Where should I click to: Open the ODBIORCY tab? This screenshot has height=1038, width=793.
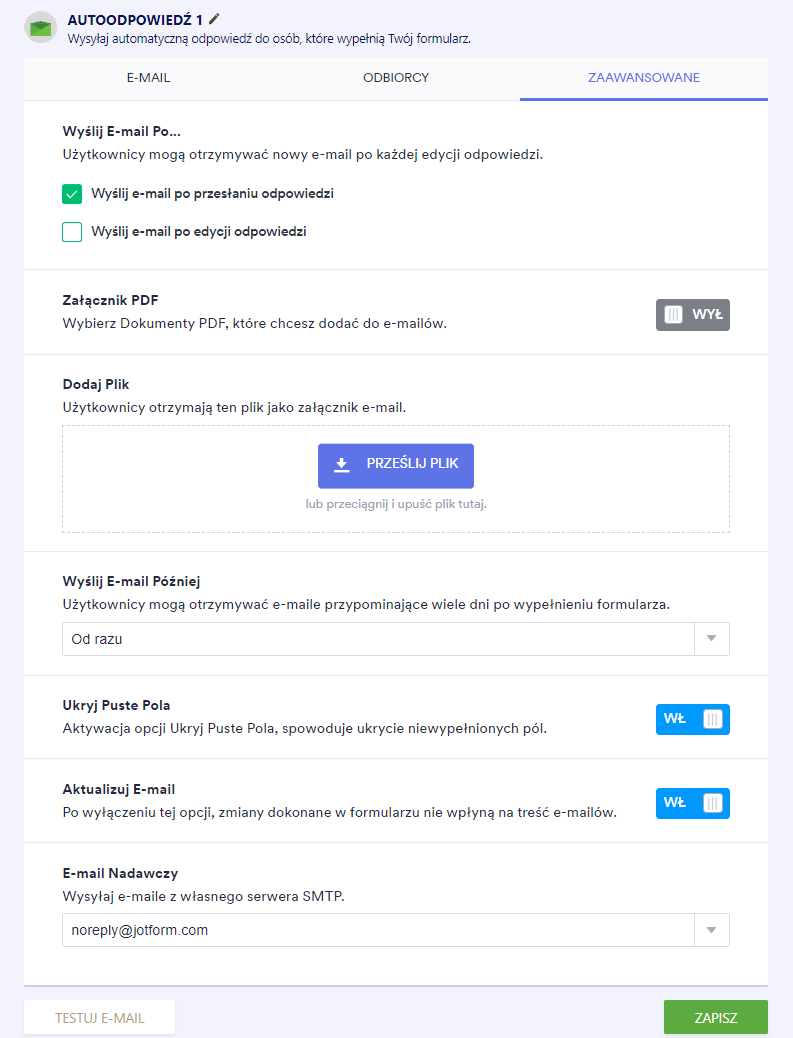pos(396,78)
